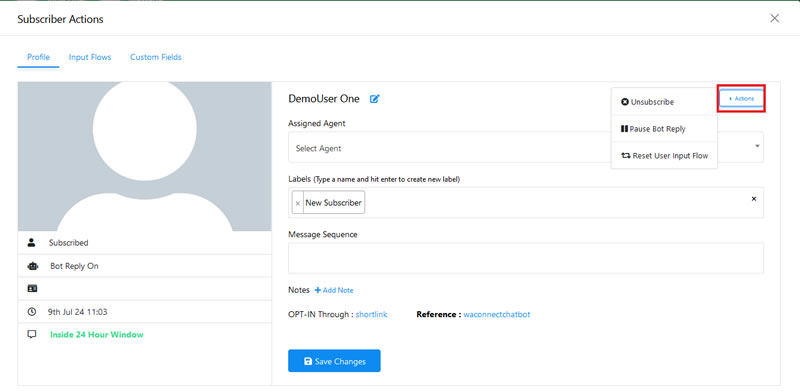Click the 'Subscribed' status text
The height and width of the screenshot is (392, 800).
(x=68, y=243)
